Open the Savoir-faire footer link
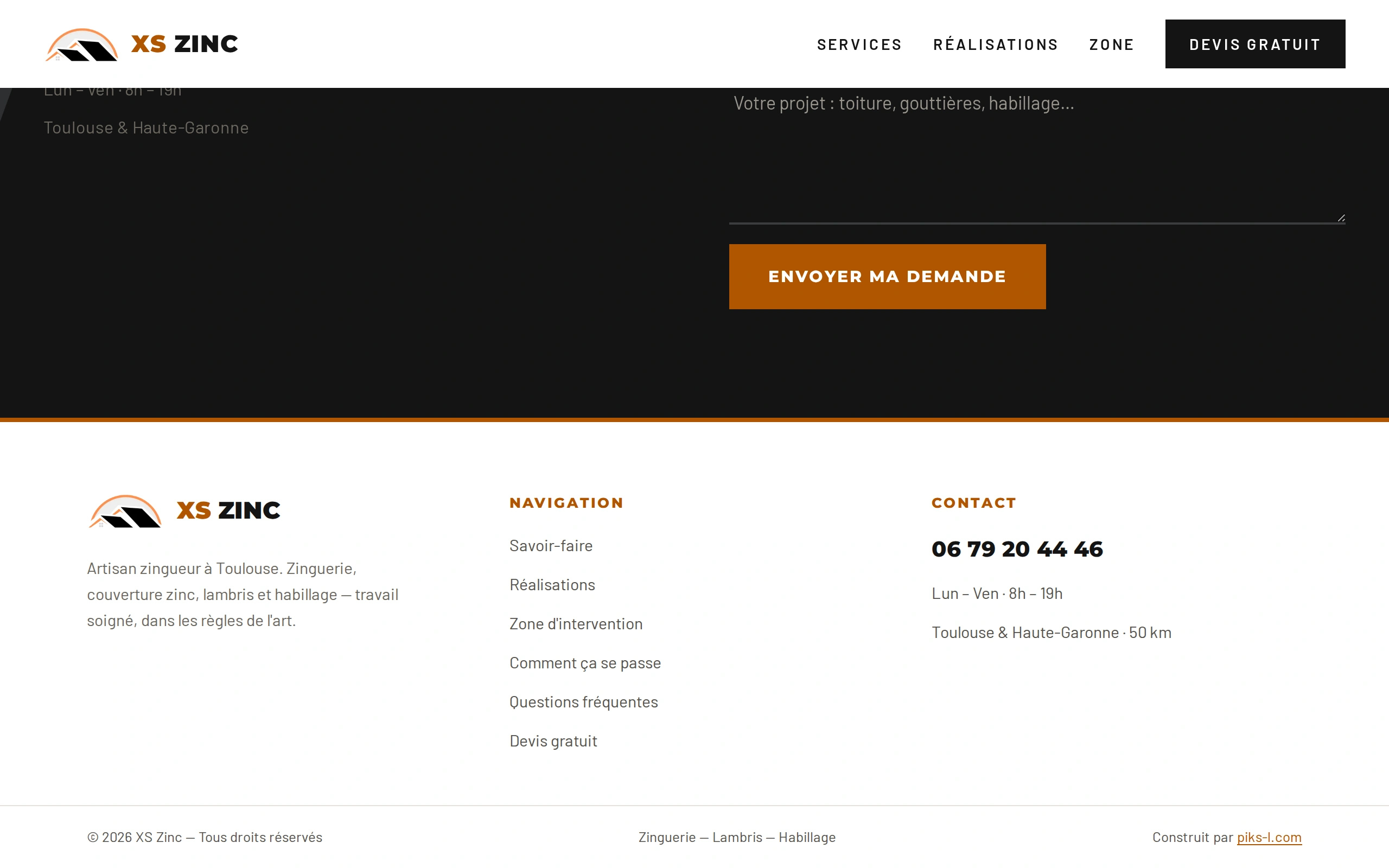 coord(551,545)
